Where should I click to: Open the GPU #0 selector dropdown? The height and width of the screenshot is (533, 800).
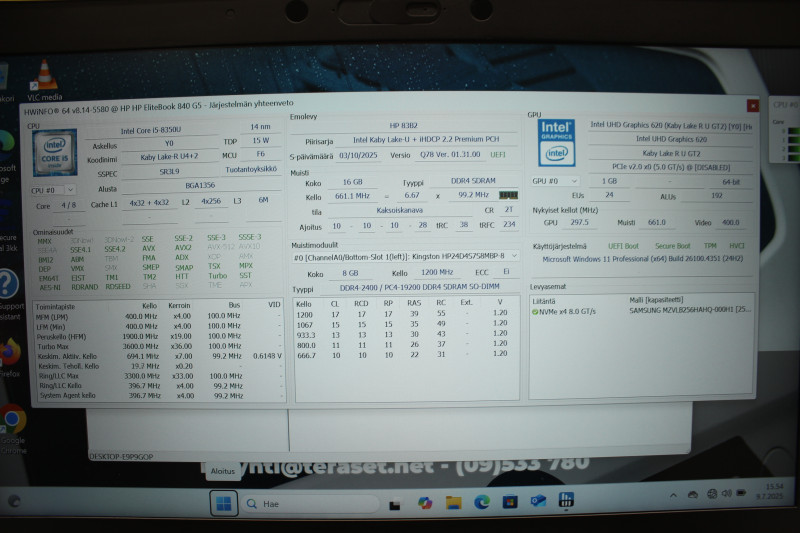click(555, 181)
